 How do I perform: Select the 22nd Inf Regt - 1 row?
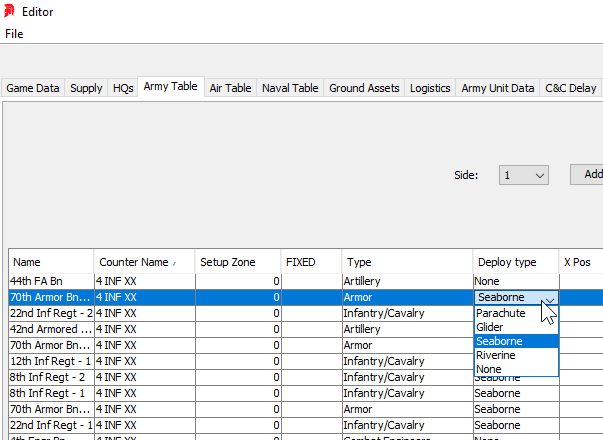pyautogui.click(x=52, y=425)
